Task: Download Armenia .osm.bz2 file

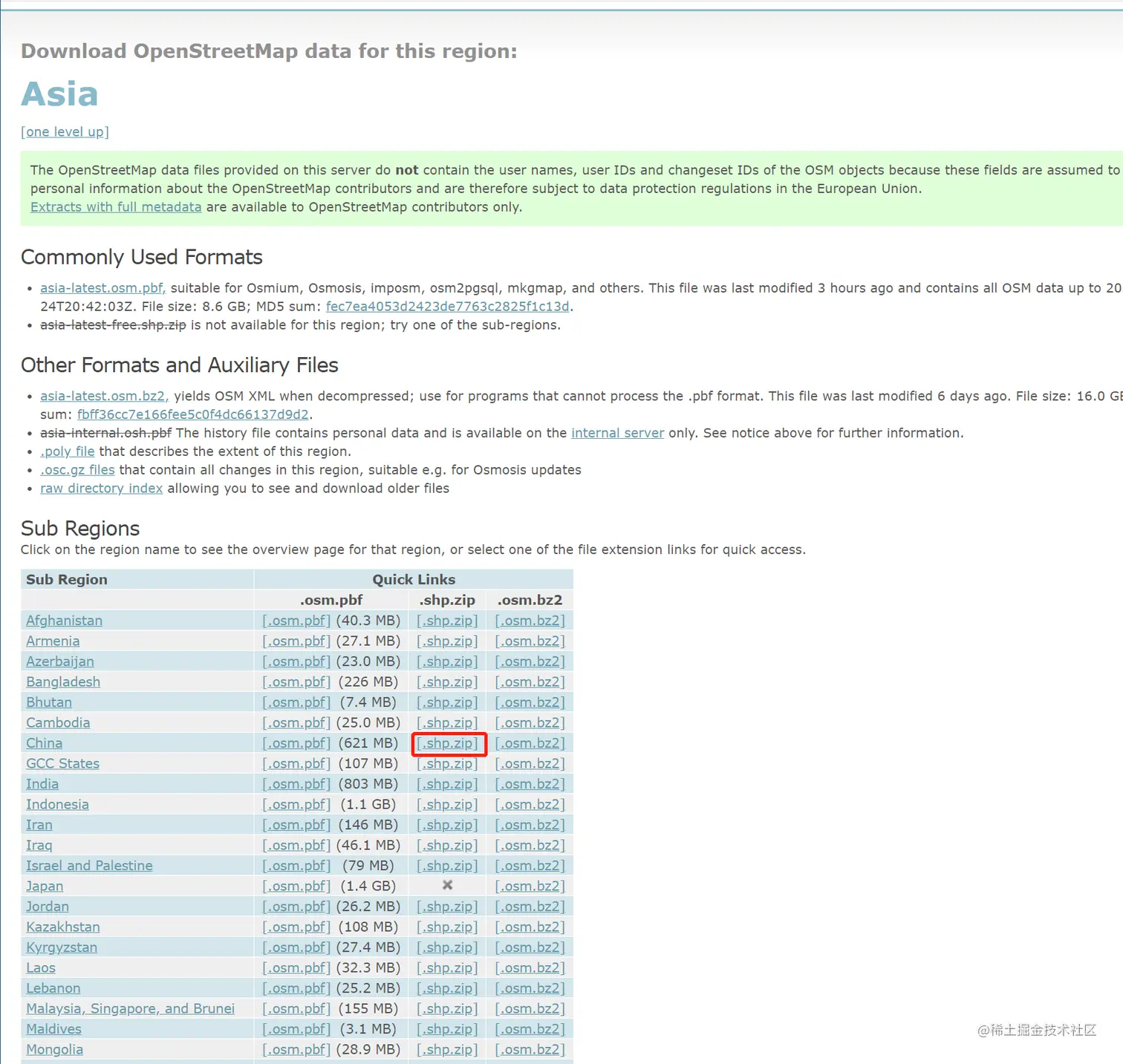Action: (530, 641)
